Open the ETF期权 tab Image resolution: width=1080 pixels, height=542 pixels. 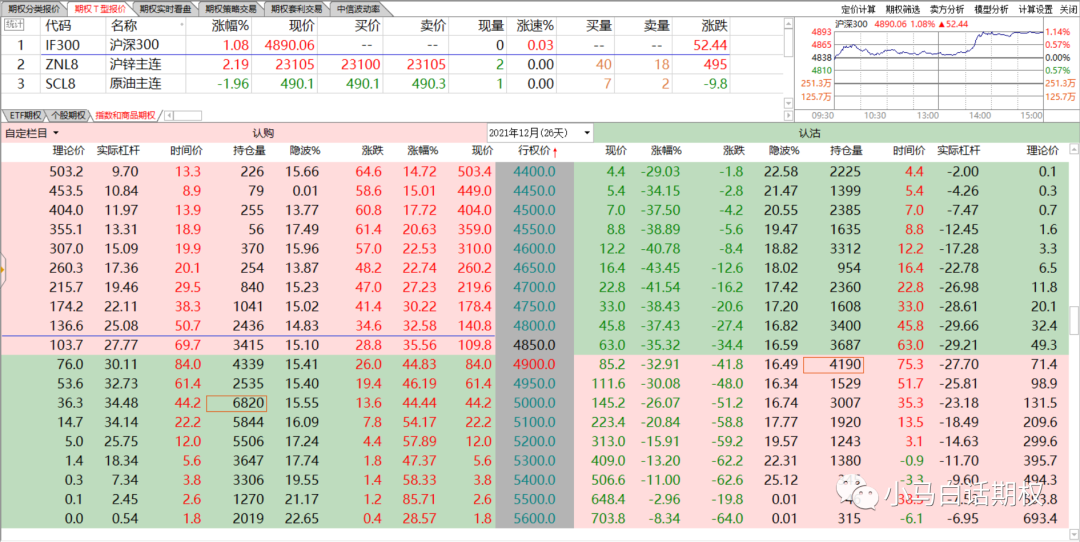pyautogui.click(x=24, y=115)
